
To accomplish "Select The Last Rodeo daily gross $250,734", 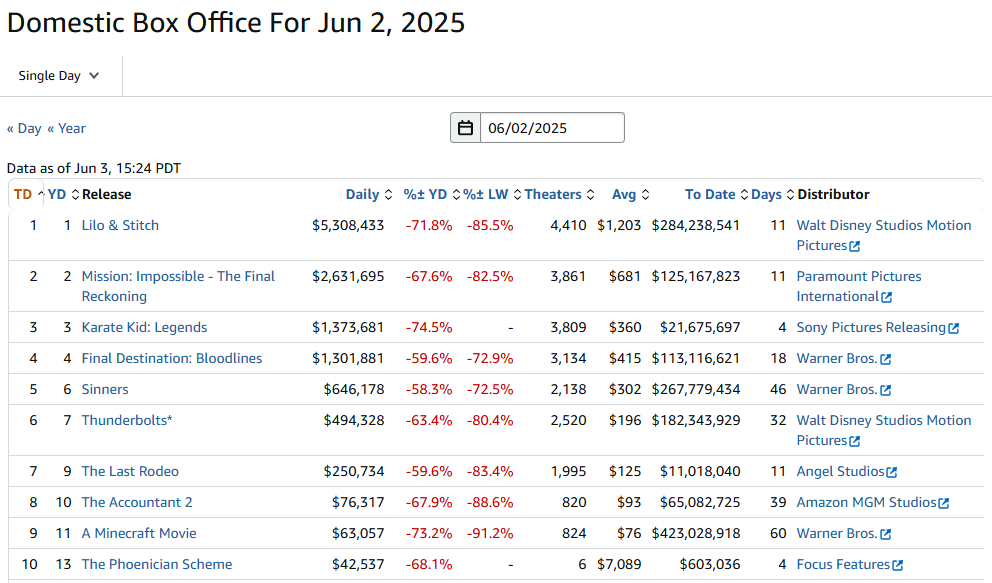I will click(354, 471).
